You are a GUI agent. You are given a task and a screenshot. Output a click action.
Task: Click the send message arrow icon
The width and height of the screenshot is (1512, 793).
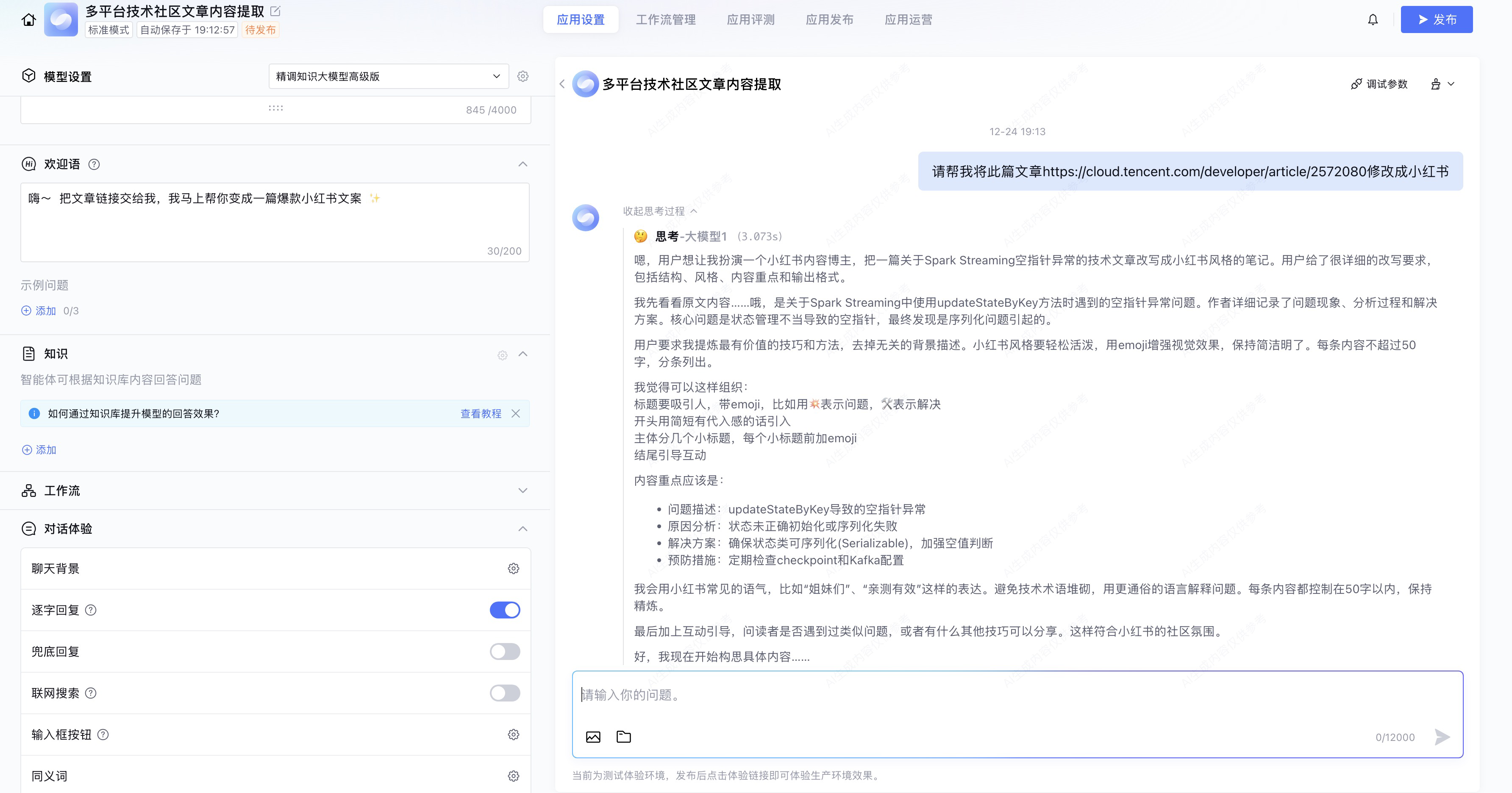click(1442, 737)
